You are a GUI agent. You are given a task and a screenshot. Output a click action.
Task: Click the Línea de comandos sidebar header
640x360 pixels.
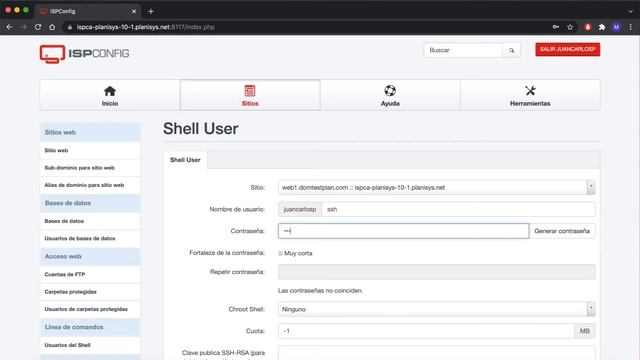90,327
